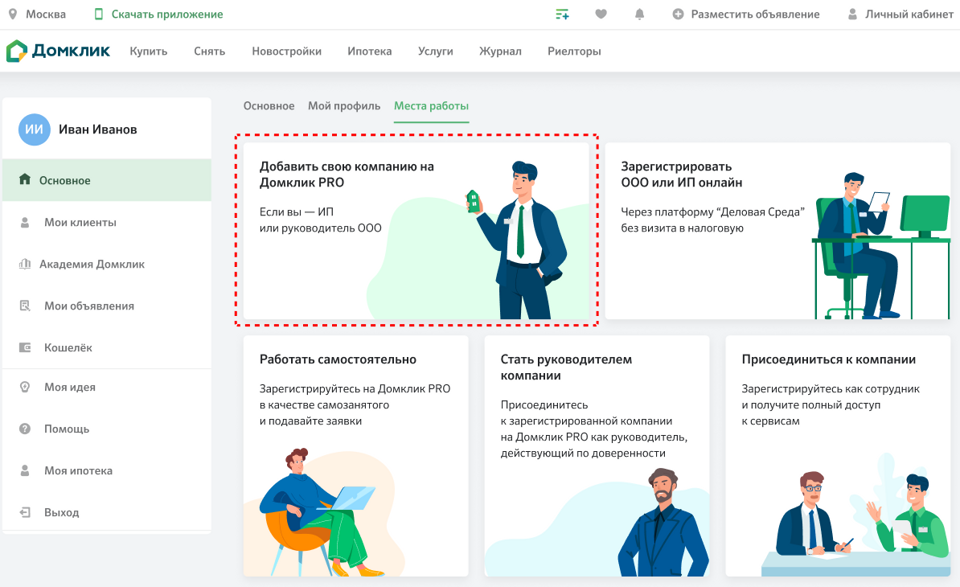
Task: Click the plus icon beside Разместить объявление
Action: (678, 13)
